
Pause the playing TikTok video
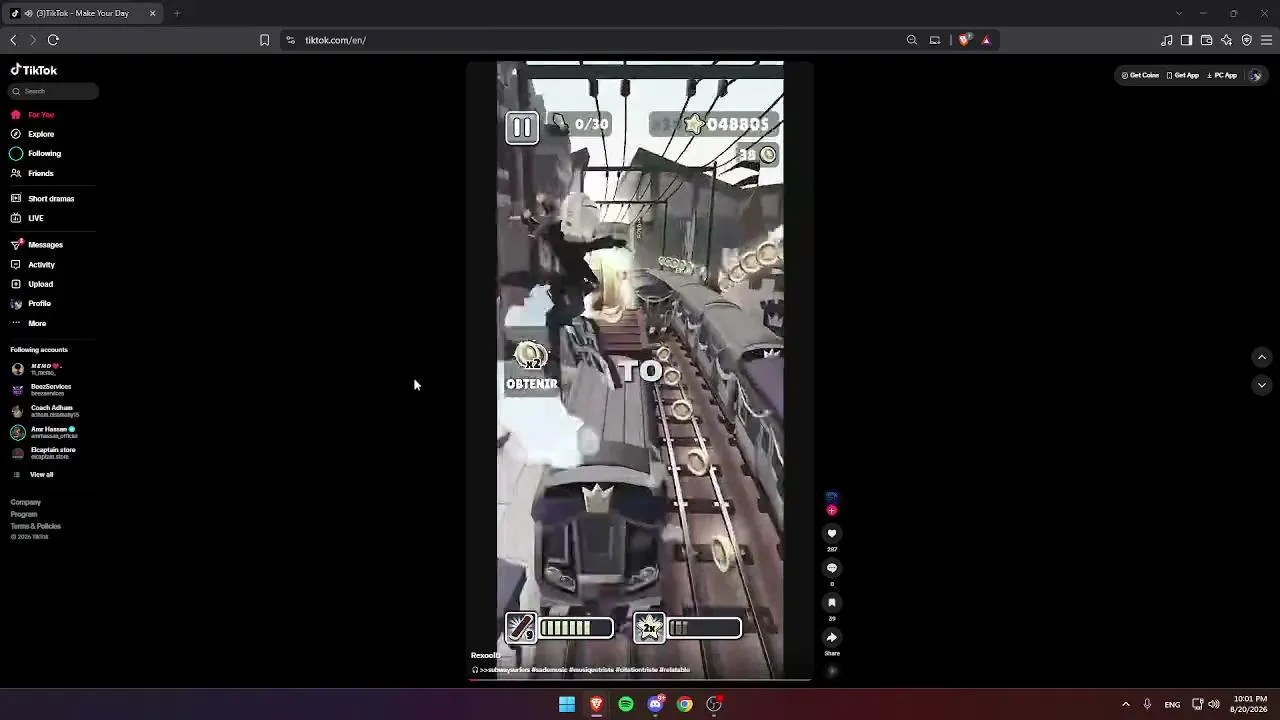[640, 370]
